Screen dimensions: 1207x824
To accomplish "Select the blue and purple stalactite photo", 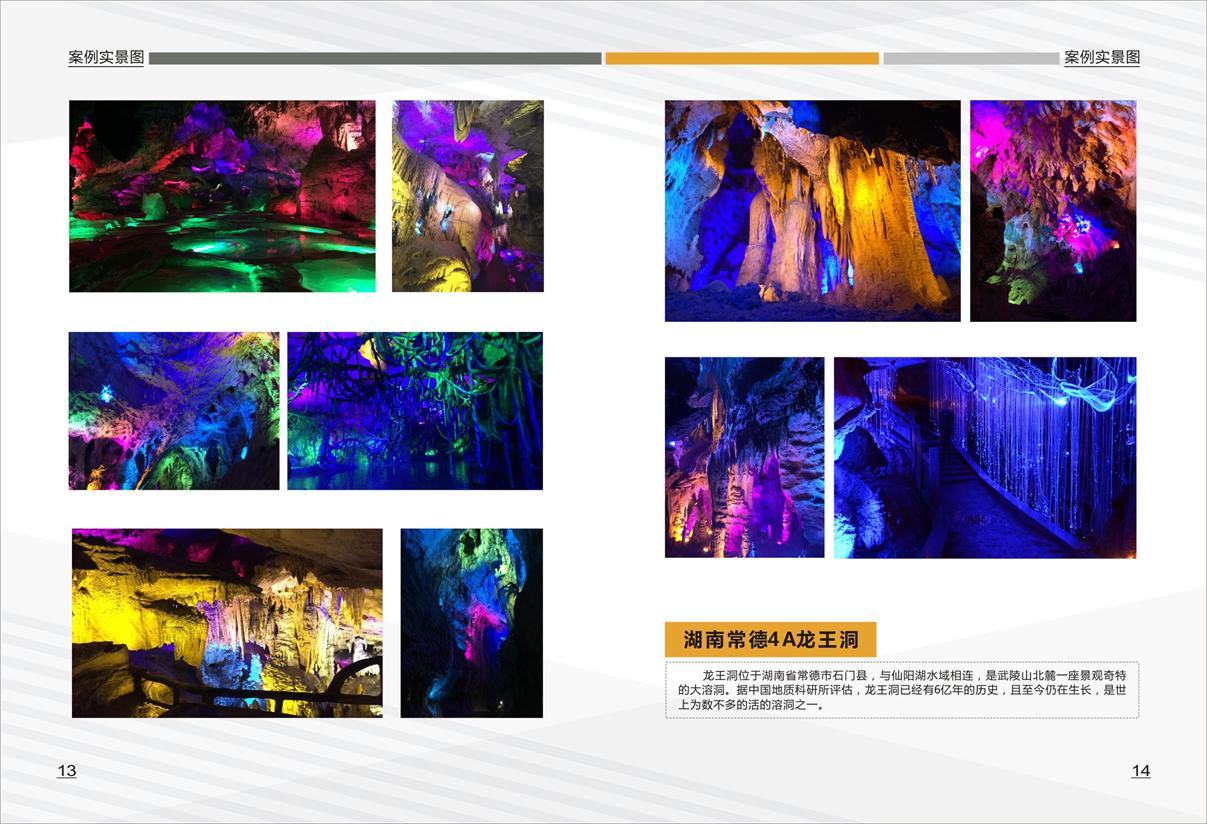I will tap(745, 457).
